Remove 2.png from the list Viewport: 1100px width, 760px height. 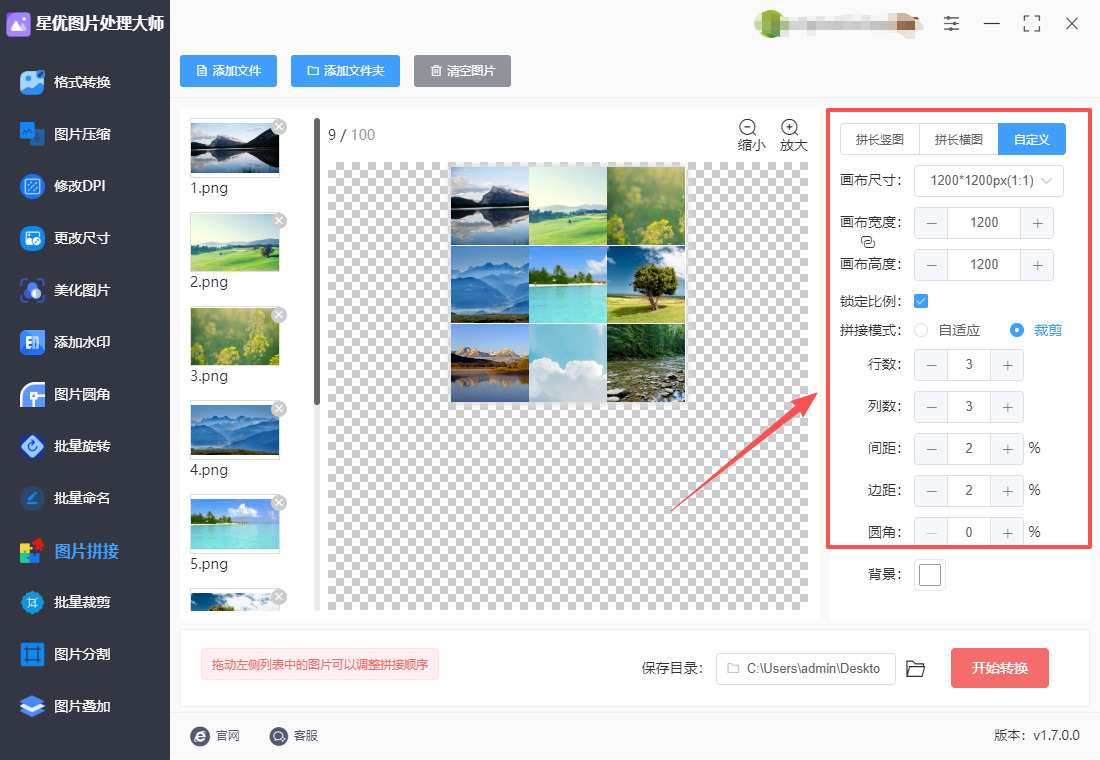click(279, 220)
